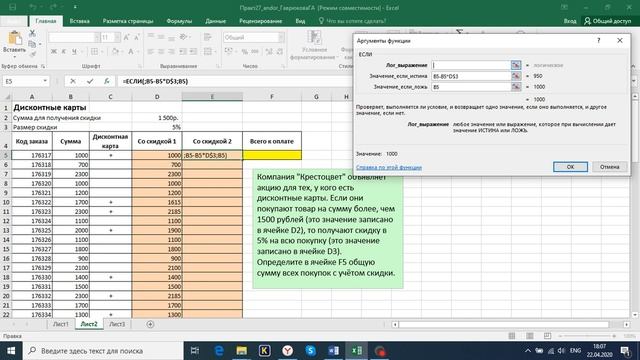Switch to sheet tab Лист1

coord(60,324)
